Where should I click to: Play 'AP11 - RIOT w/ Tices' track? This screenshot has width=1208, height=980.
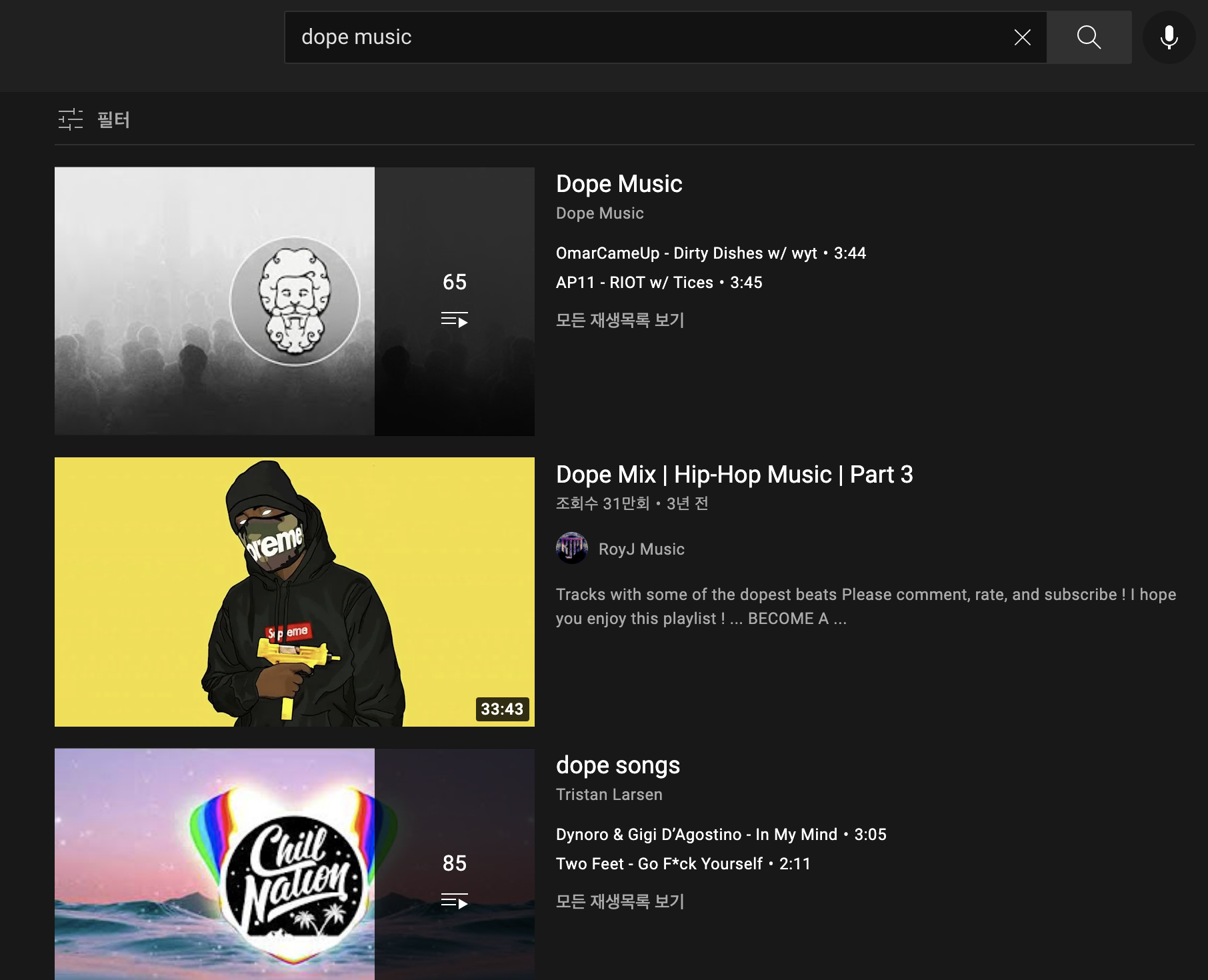coord(659,283)
